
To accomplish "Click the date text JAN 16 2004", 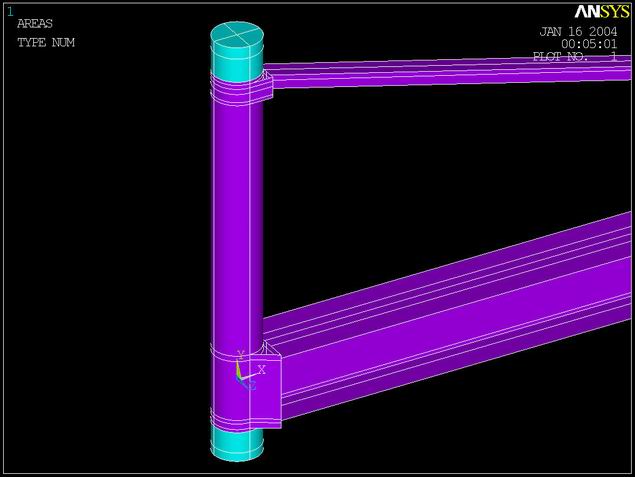I will pos(578,32).
